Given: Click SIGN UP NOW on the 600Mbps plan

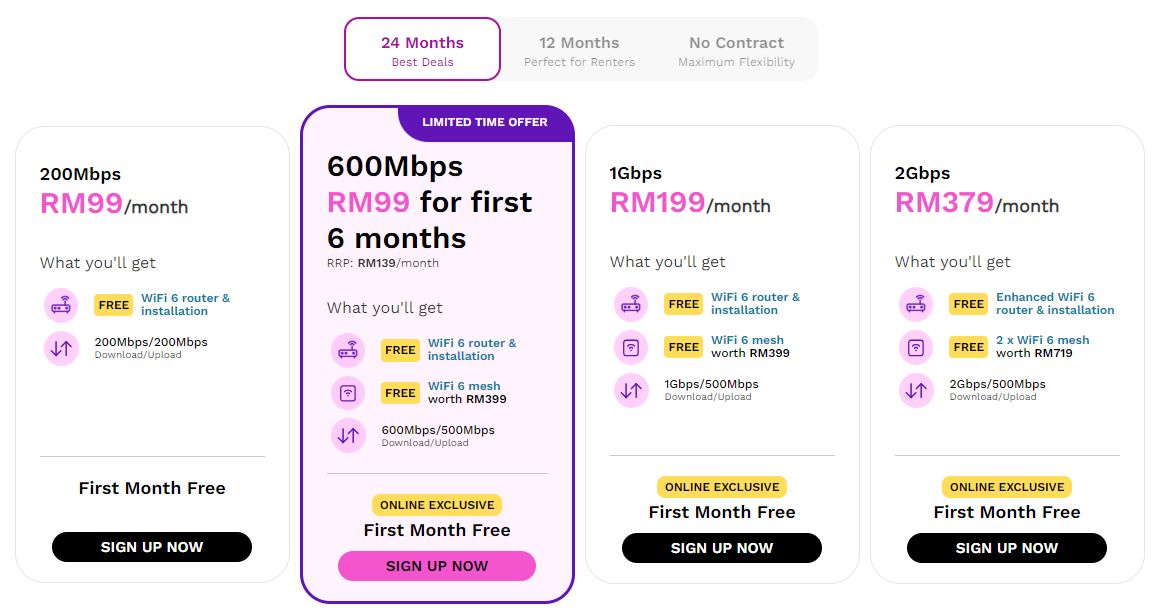Looking at the screenshot, I should click(x=436, y=565).
